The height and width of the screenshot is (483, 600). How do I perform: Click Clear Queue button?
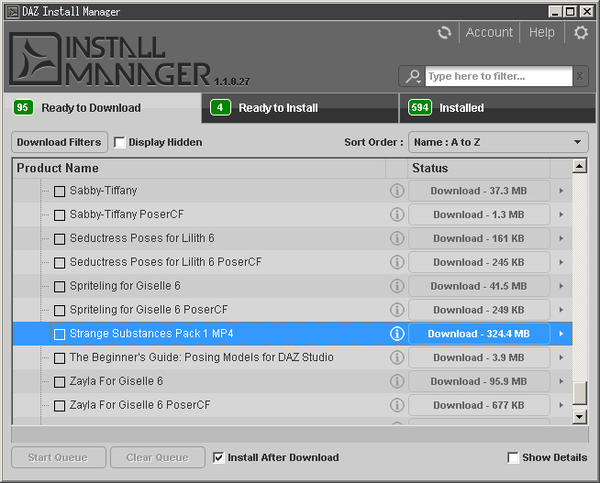point(157,457)
